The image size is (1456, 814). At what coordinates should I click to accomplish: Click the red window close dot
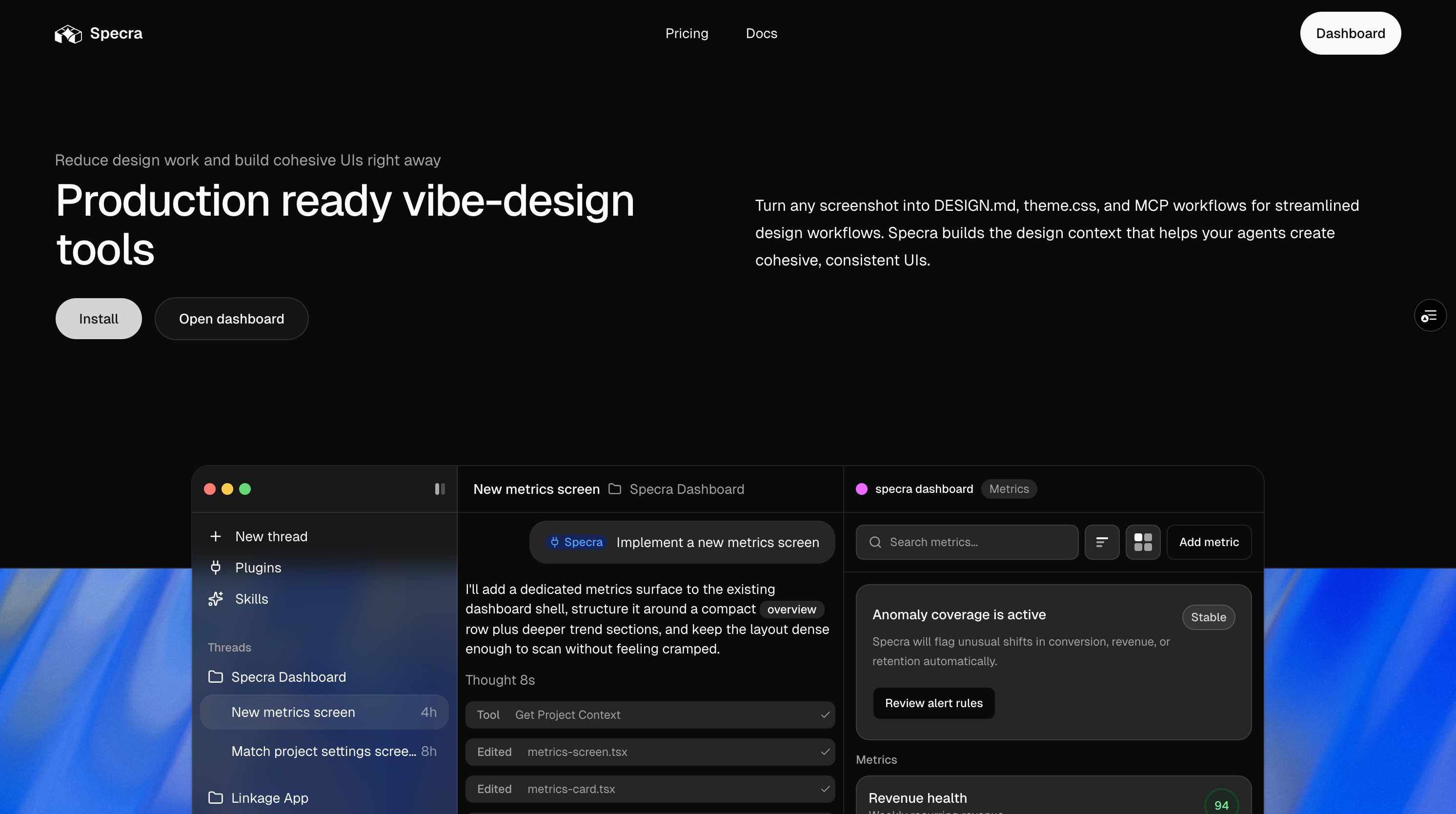pyautogui.click(x=210, y=489)
